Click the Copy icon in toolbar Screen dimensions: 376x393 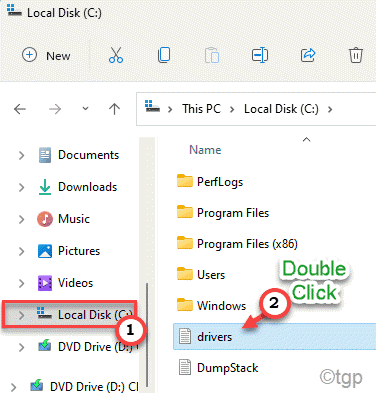pyautogui.click(x=164, y=55)
